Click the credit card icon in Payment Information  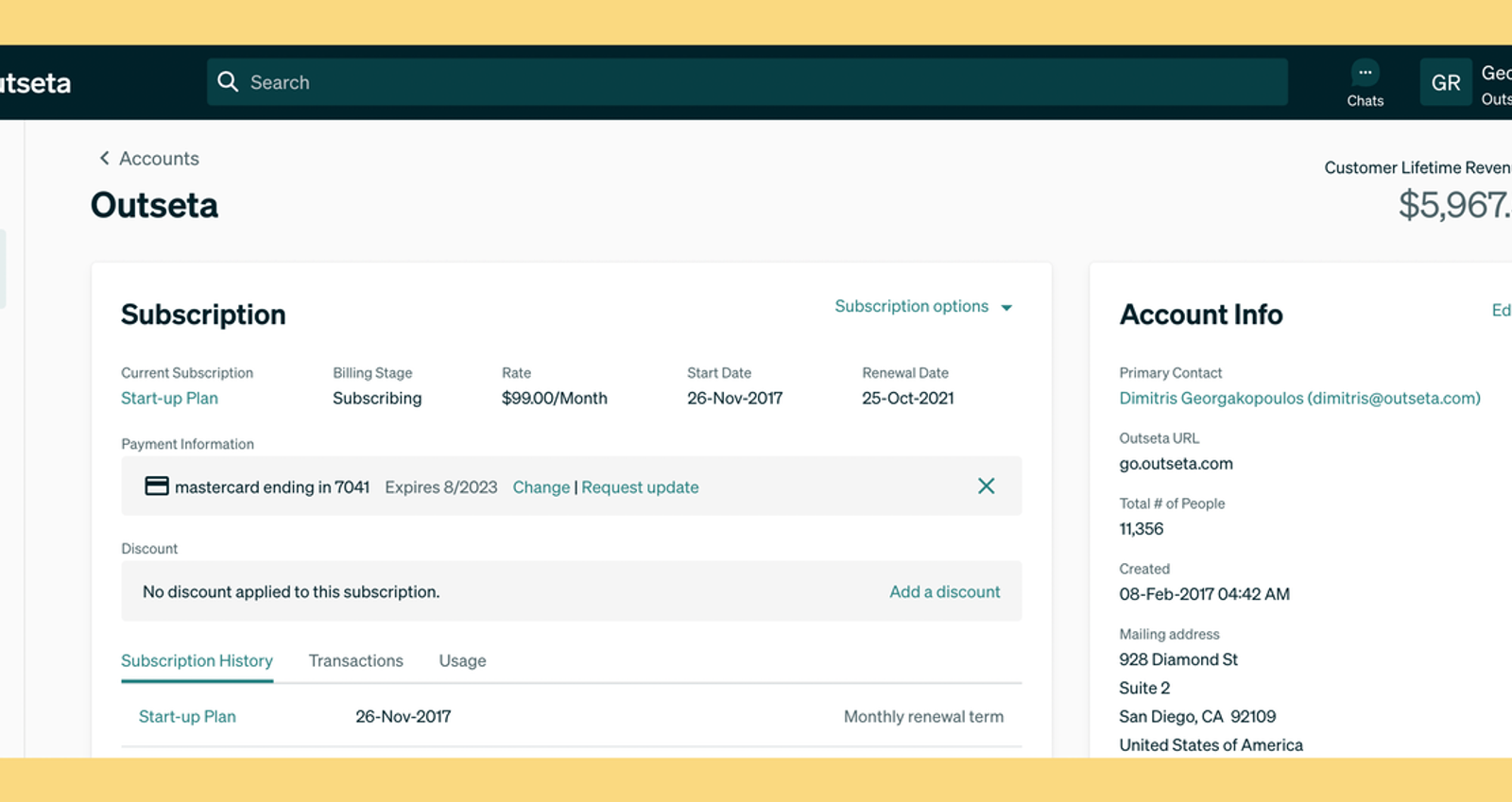(157, 486)
